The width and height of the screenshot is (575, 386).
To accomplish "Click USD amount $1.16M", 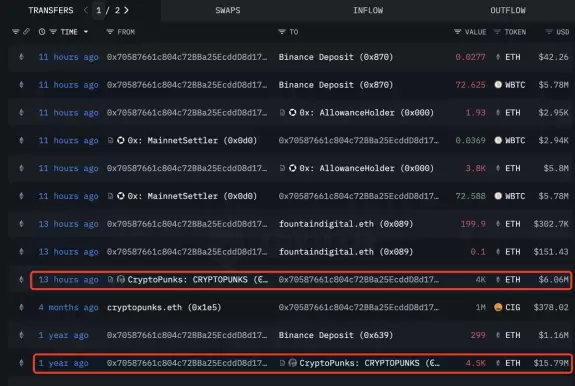I will [x=553, y=335].
